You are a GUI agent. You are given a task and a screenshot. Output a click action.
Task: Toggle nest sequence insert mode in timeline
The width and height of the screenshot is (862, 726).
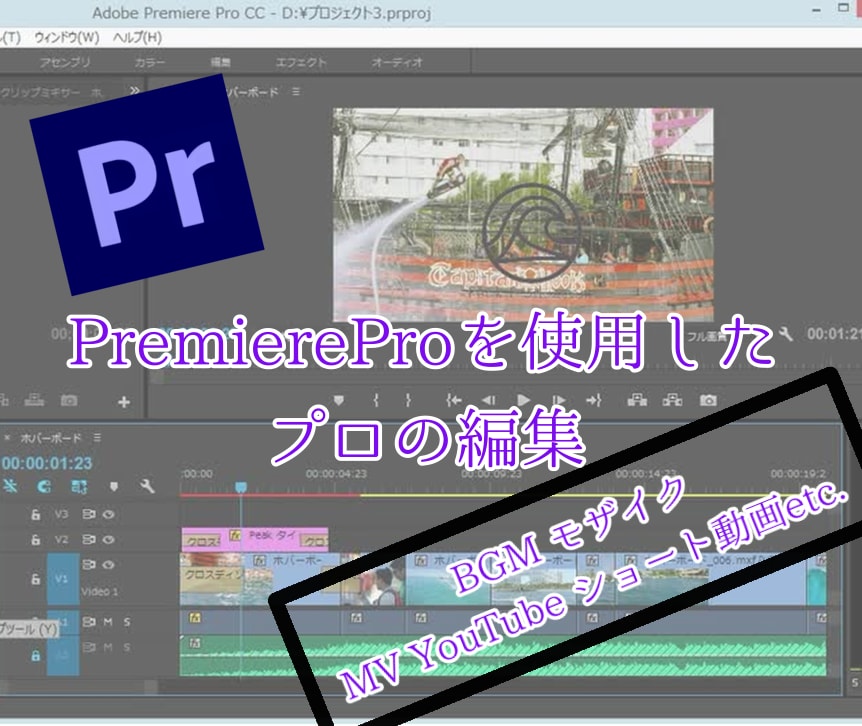[x=11, y=486]
